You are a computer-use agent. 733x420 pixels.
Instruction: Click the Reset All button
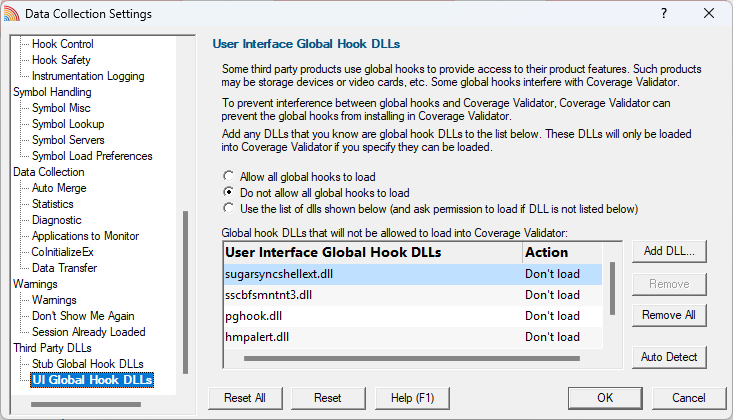(245, 398)
